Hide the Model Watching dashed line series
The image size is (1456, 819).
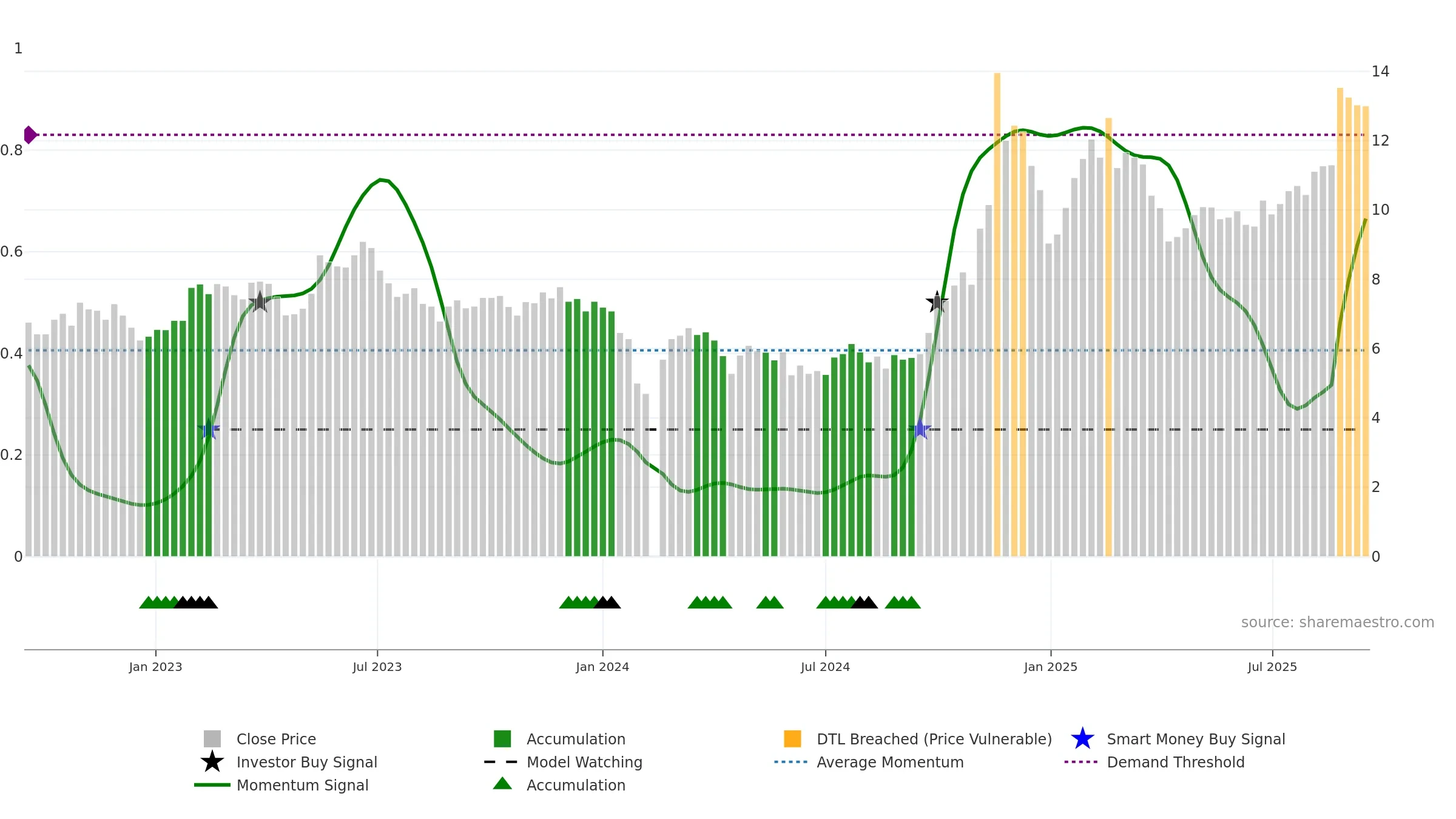(564, 762)
